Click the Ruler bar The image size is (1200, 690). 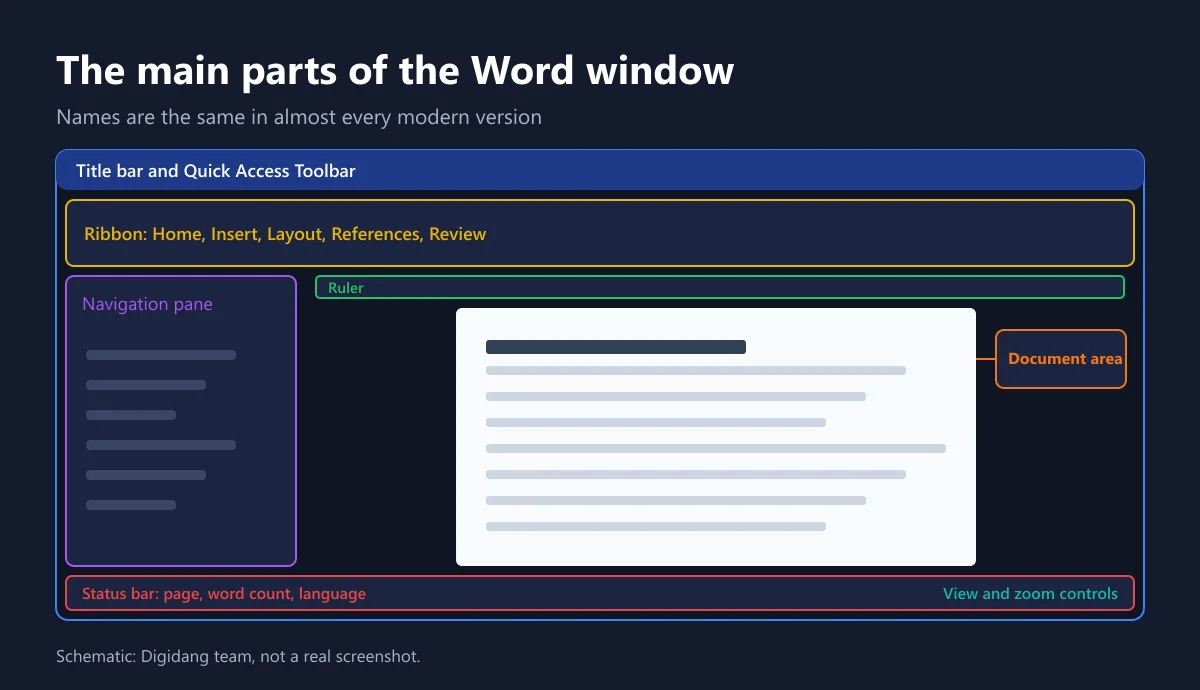(x=720, y=287)
